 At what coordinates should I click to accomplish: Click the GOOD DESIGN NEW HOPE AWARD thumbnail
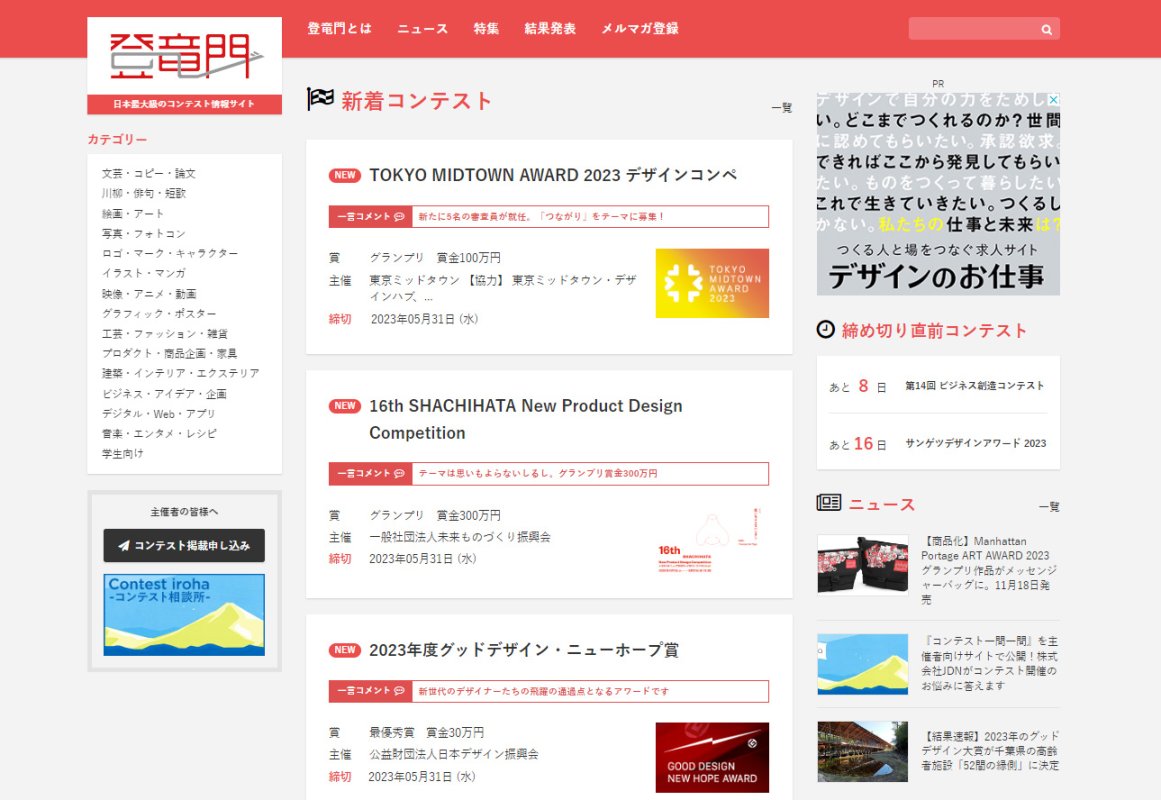[x=712, y=757]
